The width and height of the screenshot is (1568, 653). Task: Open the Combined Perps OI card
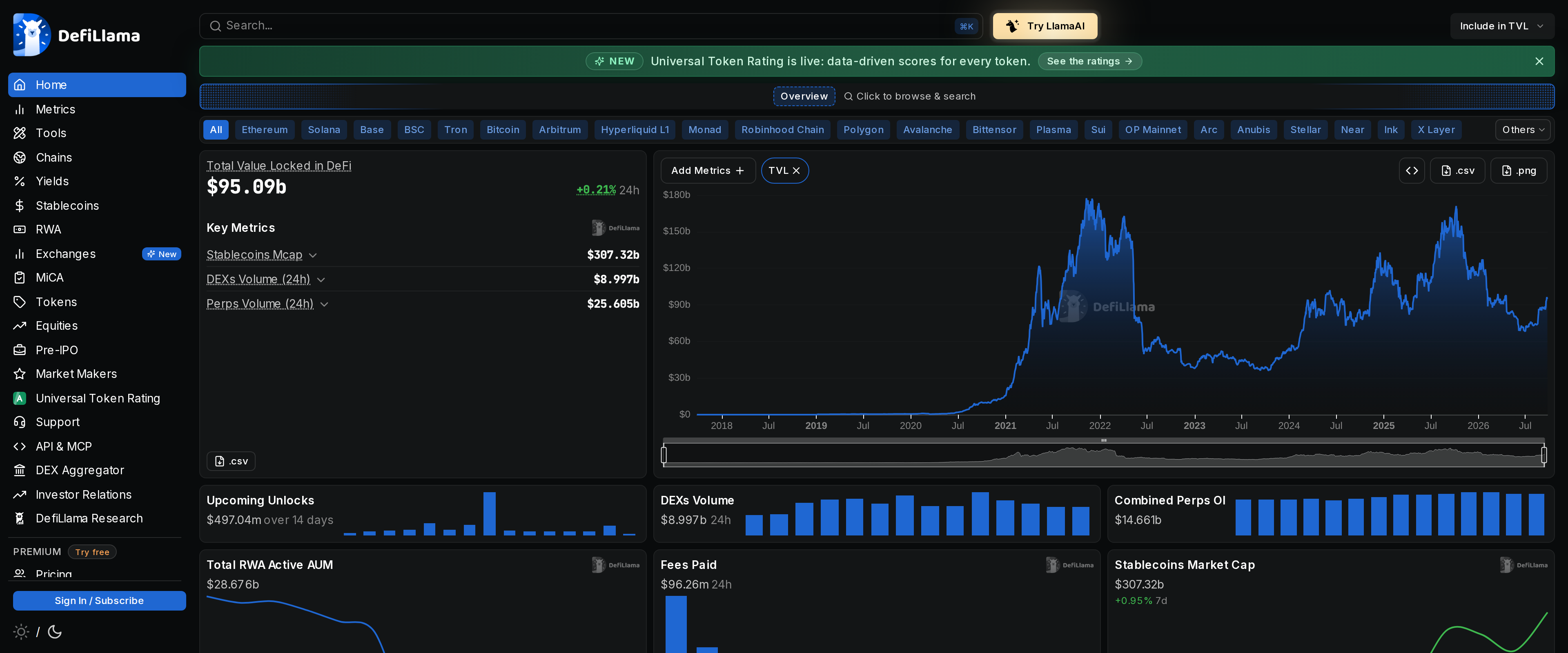(x=1331, y=514)
